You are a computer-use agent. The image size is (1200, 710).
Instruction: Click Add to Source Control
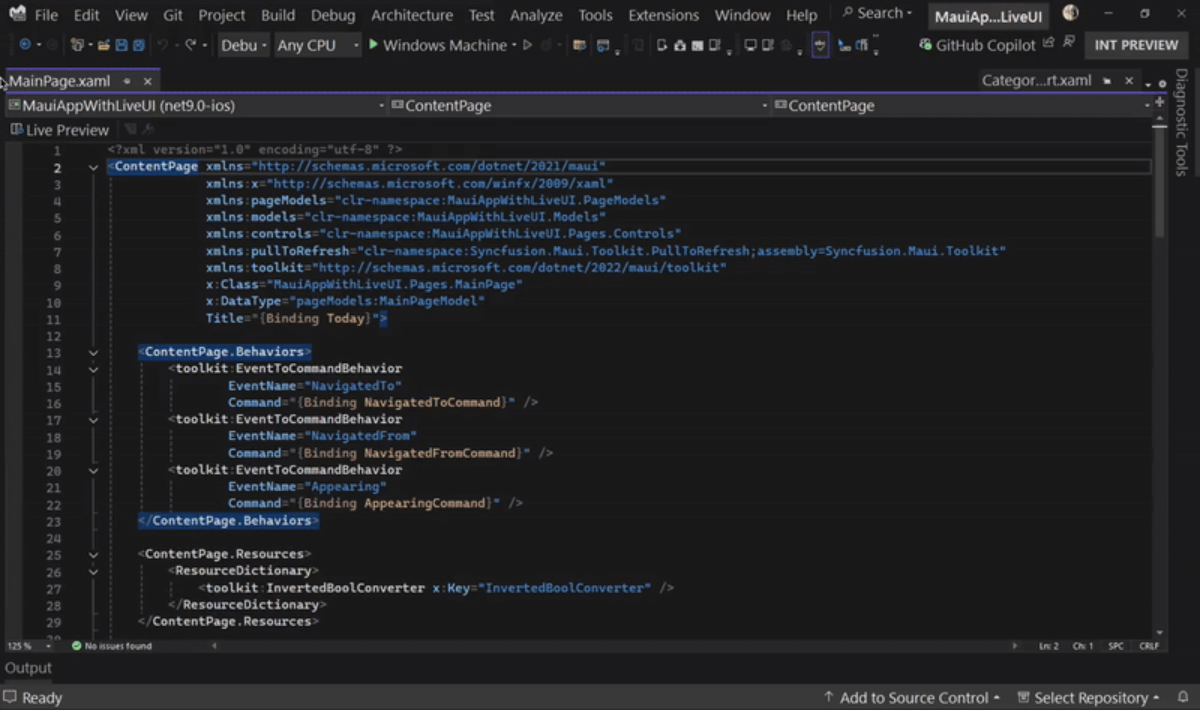(912, 697)
